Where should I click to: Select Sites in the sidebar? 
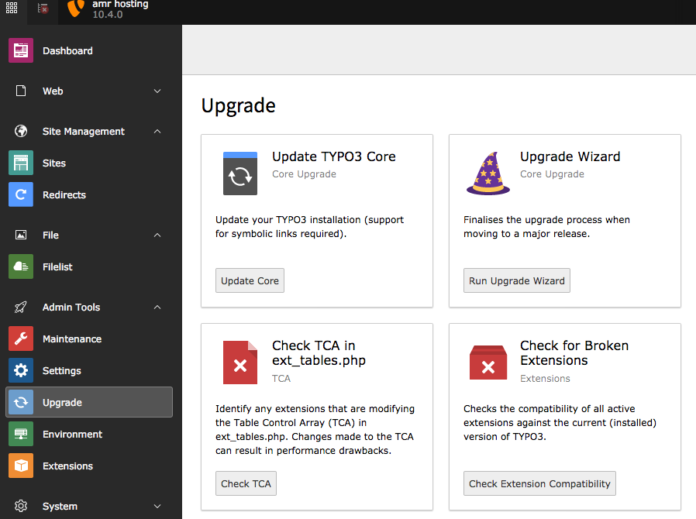coord(54,163)
